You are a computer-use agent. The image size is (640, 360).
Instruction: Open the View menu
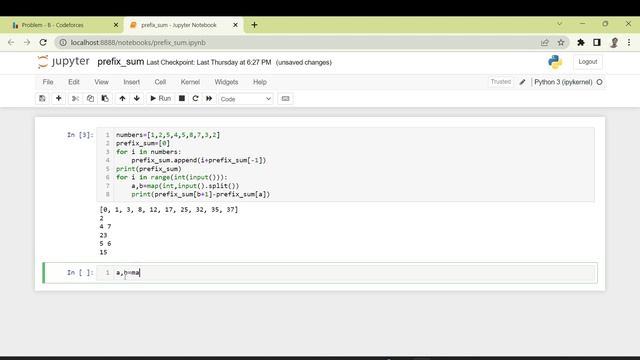coord(102,82)
